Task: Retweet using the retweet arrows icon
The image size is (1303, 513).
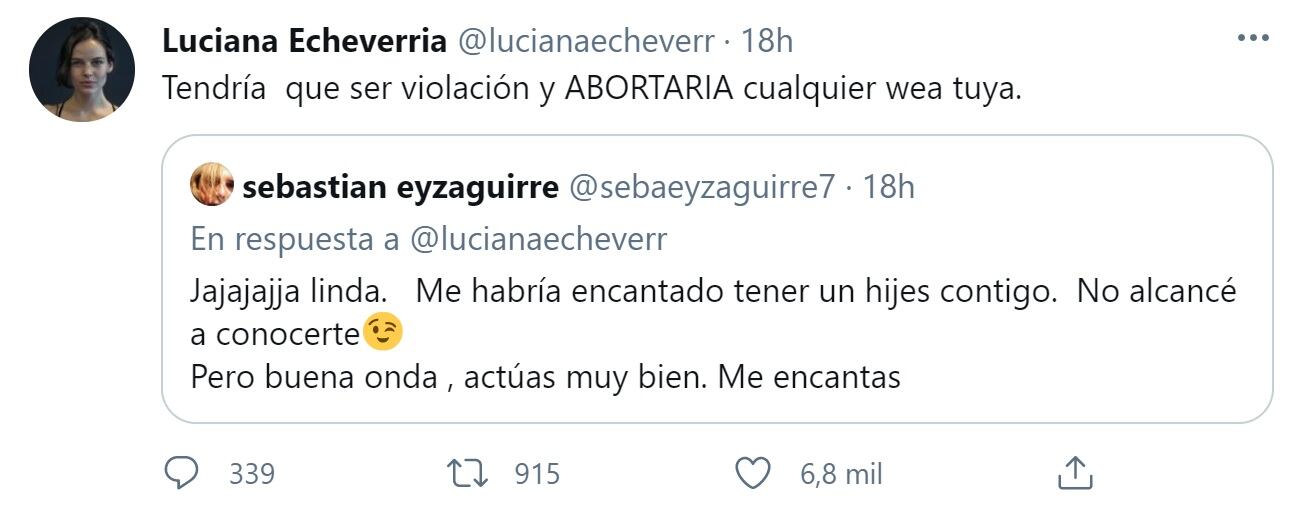Action: click(468, 473)
